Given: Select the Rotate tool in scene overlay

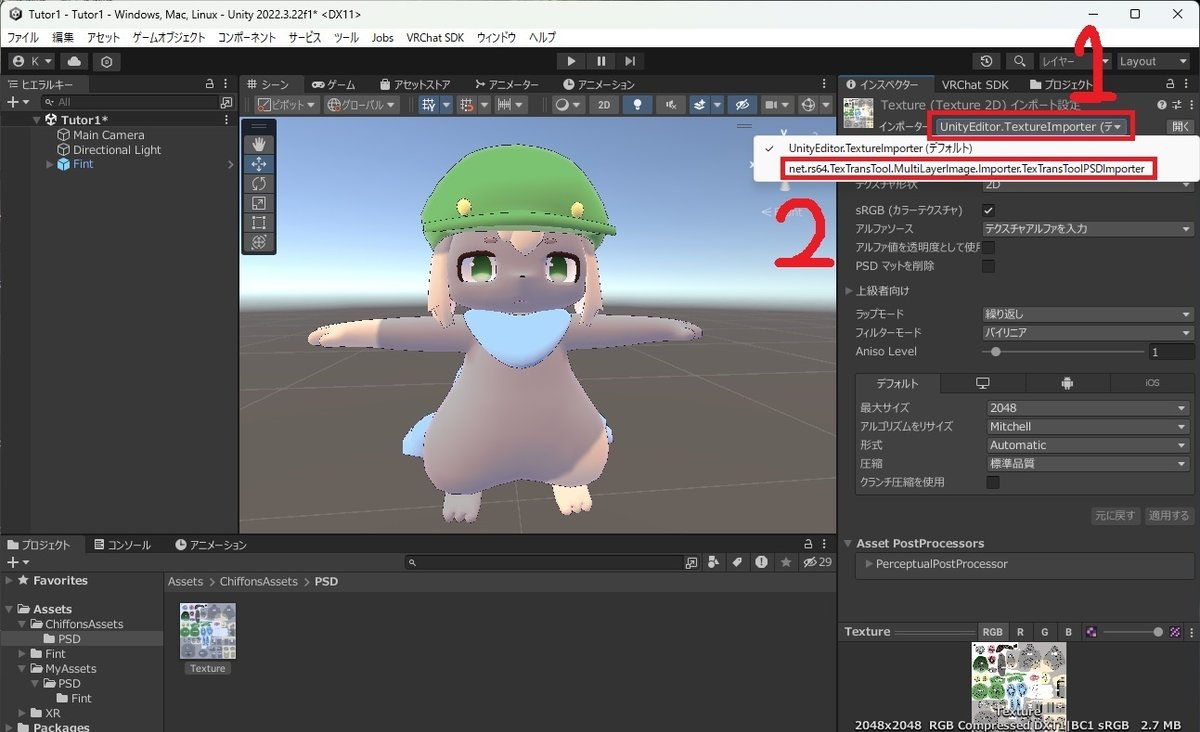Looking at the screenshot, I should 258,184.
